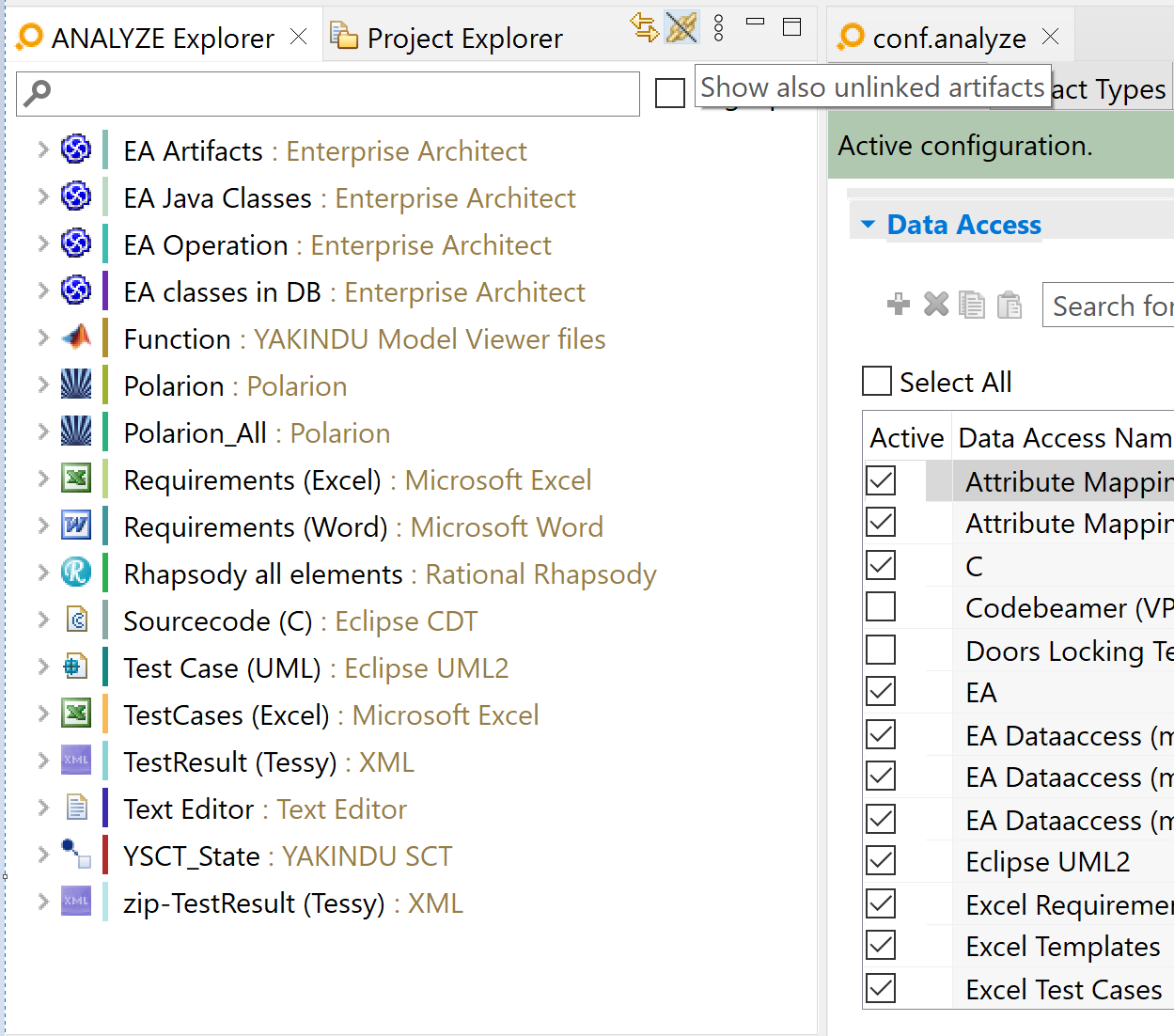Click the Data Access Name column header
Viewport: 1174px width, 1036px height.
point(1064,437)
